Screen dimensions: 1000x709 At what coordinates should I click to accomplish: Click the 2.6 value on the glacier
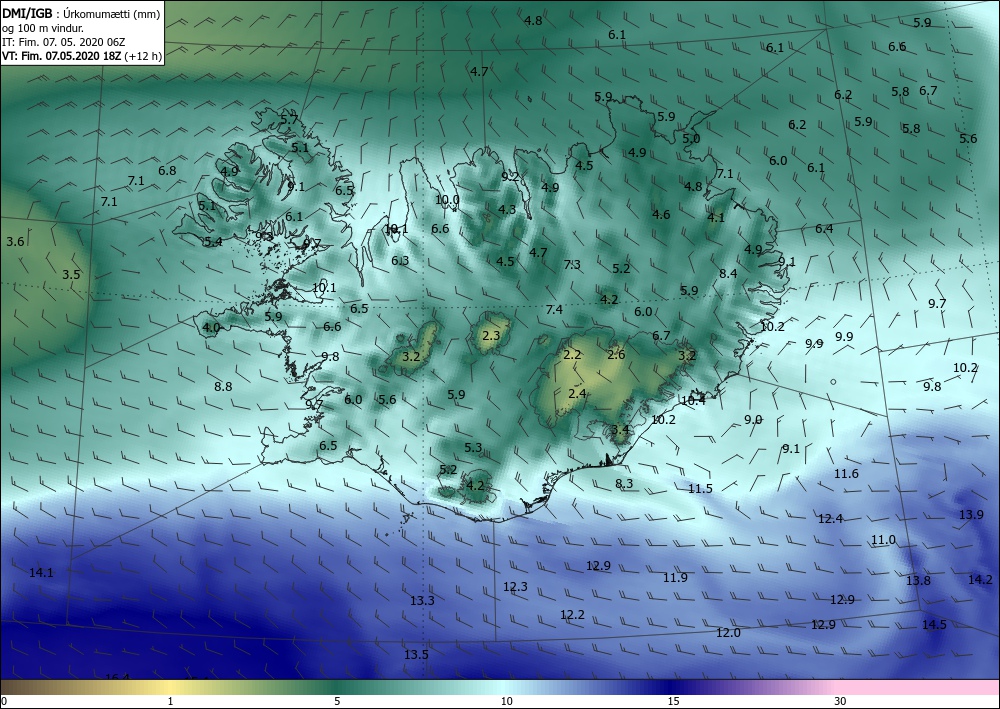pyautogui.click(x=616, y=355)
